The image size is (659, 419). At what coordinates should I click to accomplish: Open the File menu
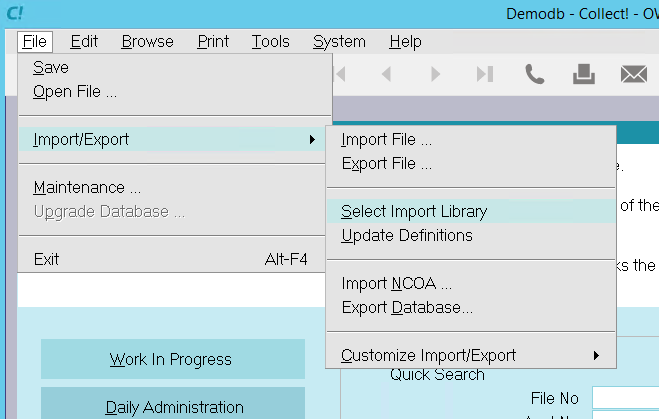pyautogui.click(x=35, y=42)
